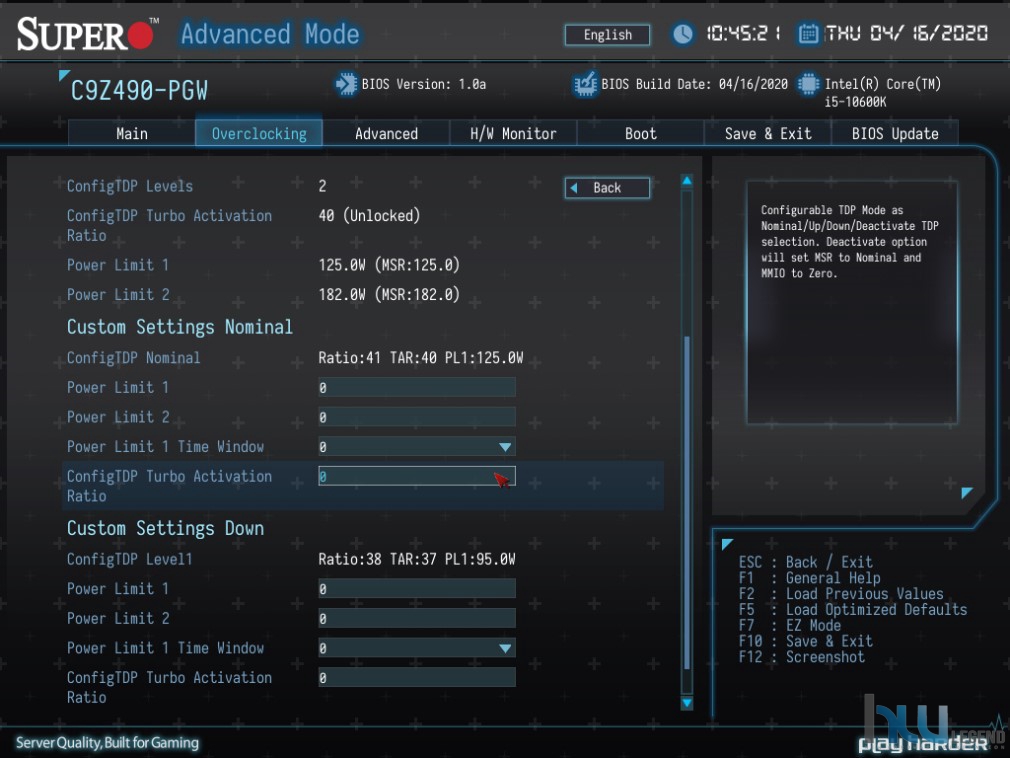Click '182.0W (MSR:182.0)' value
This screenshot has width=1010, height=758.
388,294
